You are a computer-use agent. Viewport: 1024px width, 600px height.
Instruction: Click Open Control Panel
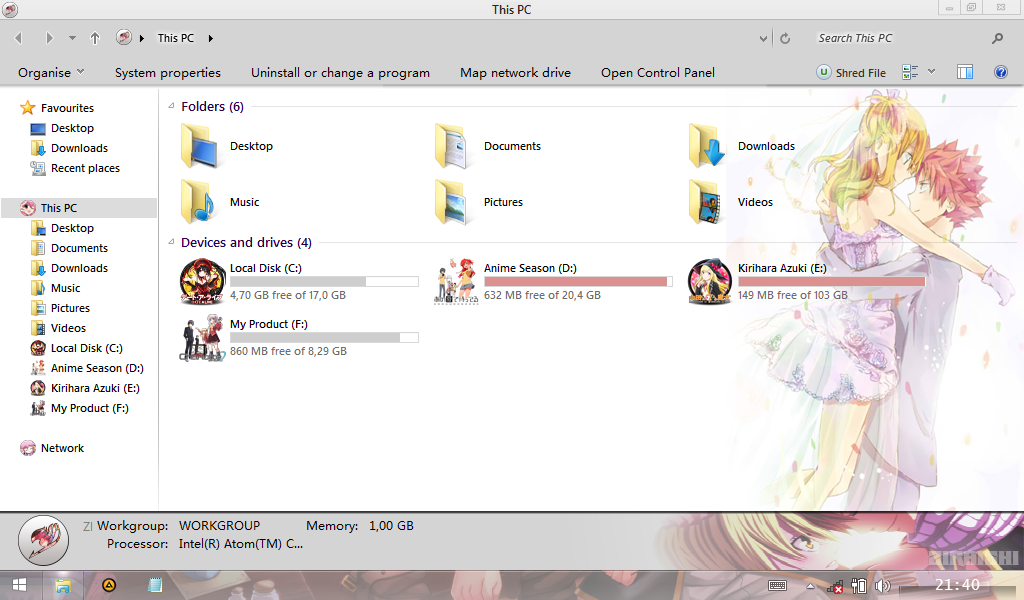(x=658, y=72)
